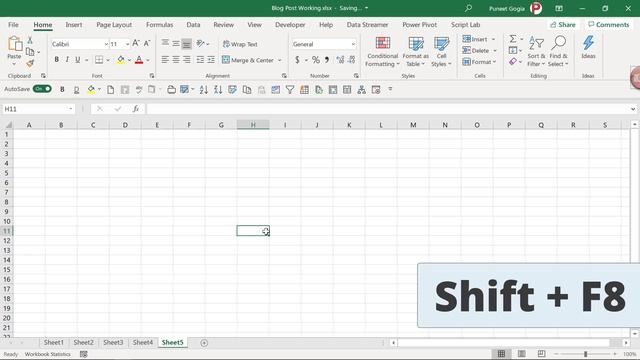The width and height of the screenshot is (640, 360).
Task: Open the Formulas tab
Action: pyautogui.click(x=160, y=25)
